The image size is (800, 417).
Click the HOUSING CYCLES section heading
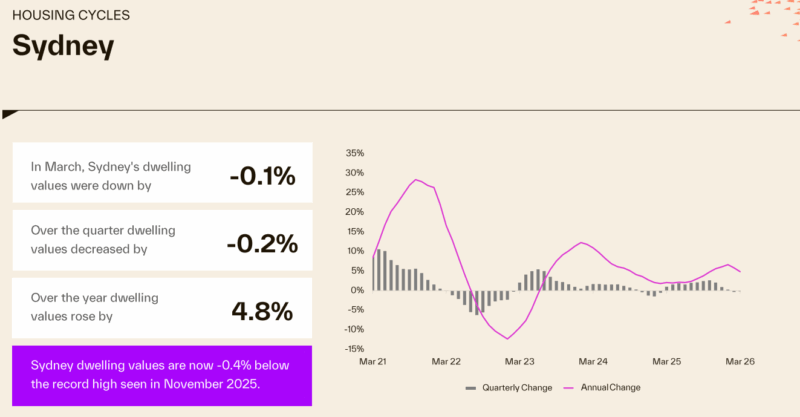click(x=71, y=16)
